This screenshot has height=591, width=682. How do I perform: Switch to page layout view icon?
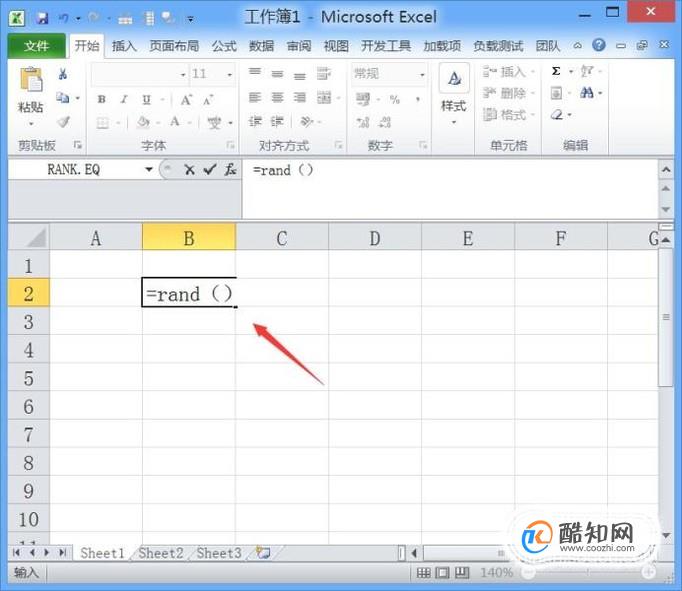[442, 573]
